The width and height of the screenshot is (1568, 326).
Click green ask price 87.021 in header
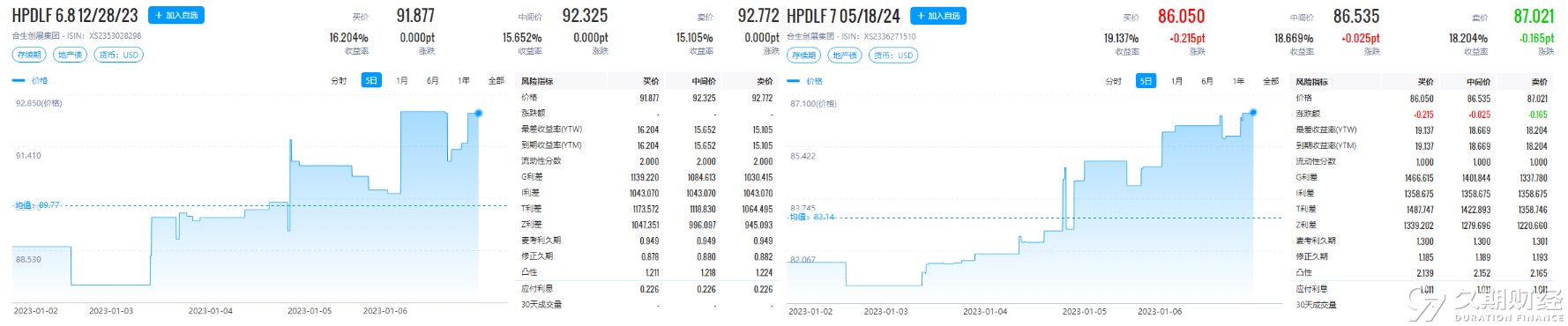tap(1534, 16)
